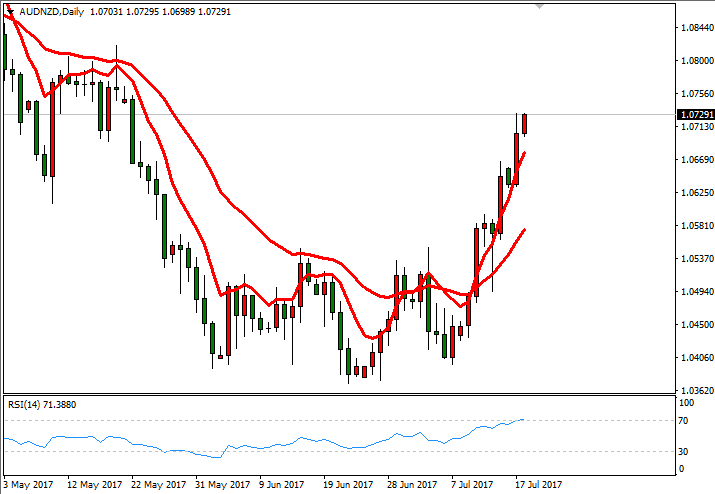Click the 1.03620 price axis label
This screenshot has height=494, width=715.
[x=697, y=390]
